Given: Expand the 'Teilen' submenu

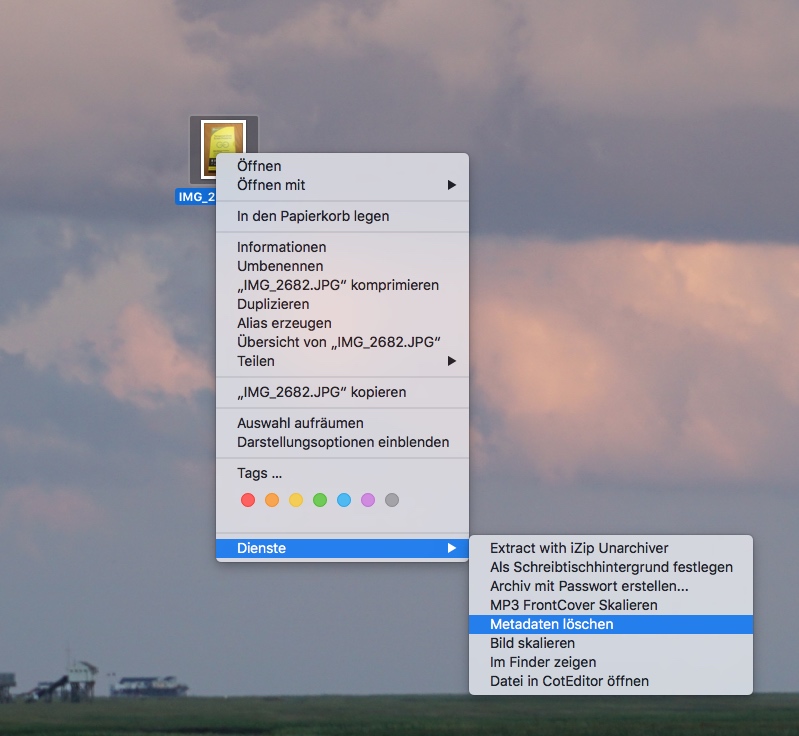Looking at the screenshot, I should pyautogui.click(x=342, y=361).
